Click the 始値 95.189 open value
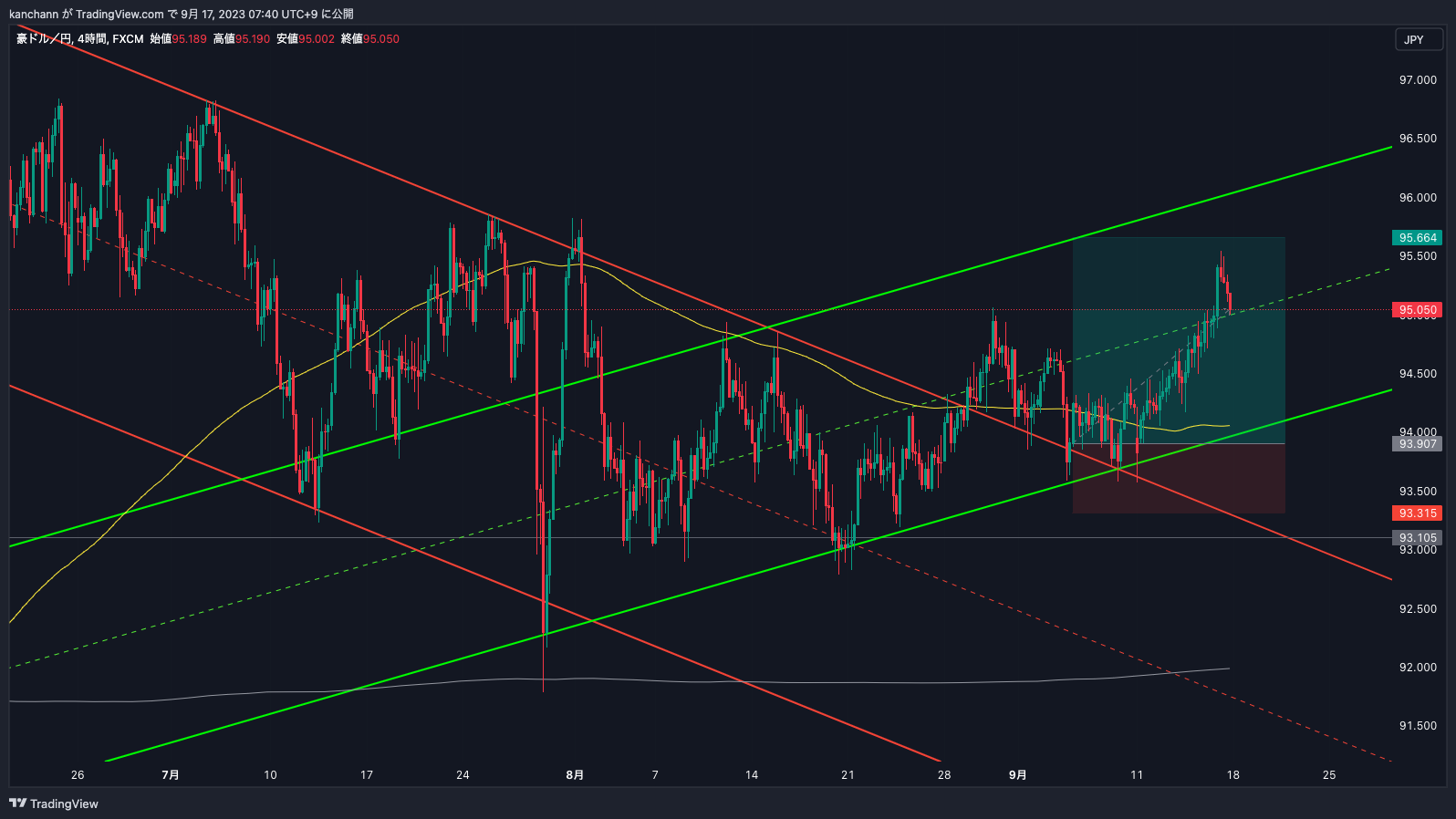The width and height of the screenshot is (1456, 819). (x=178, y=38)
